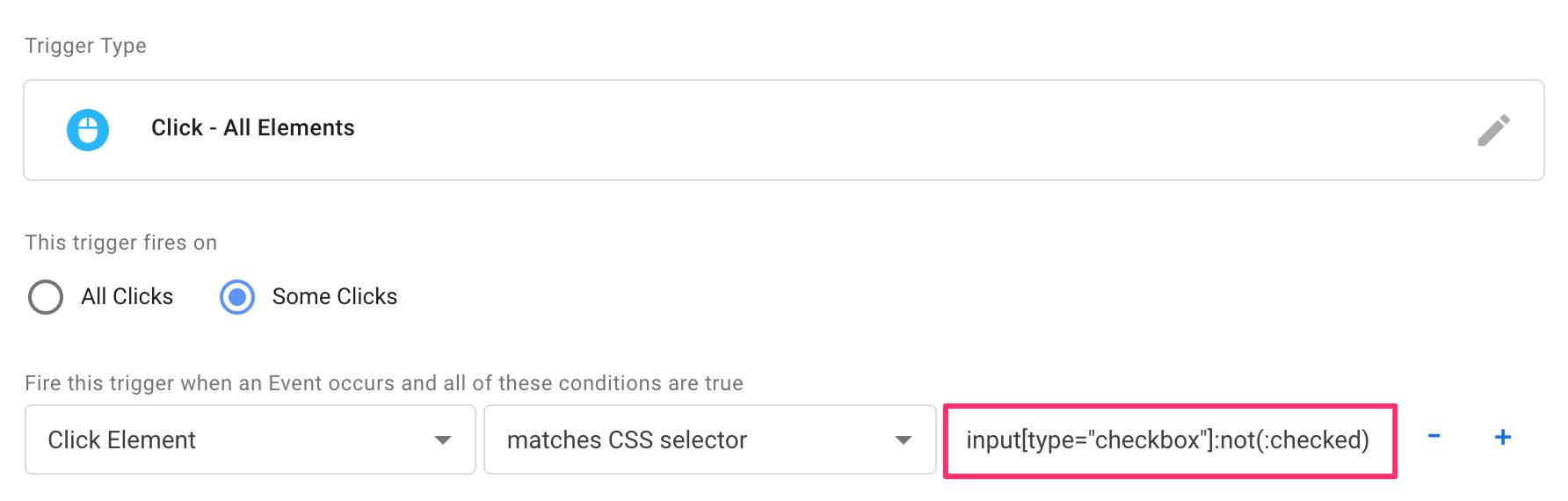1568x501 pixels.
Task: Edit trigger type with pencil icon
Action: coord(1493,130)
